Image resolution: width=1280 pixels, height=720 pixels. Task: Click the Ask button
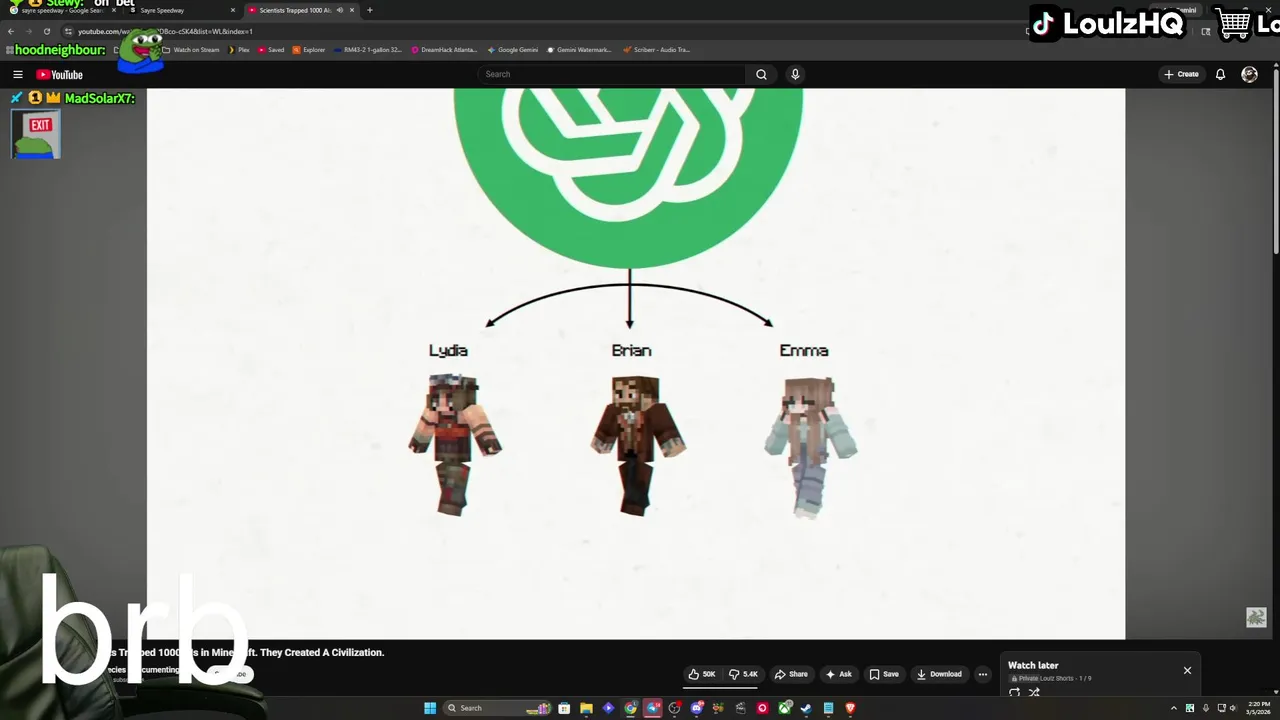pos(838,674)
